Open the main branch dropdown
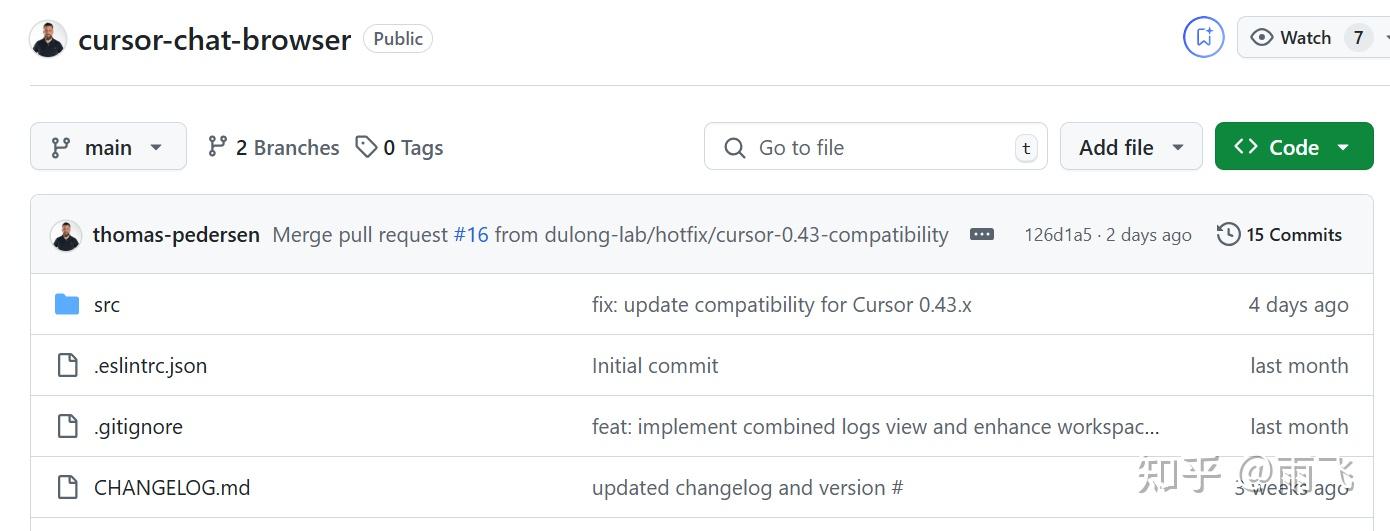Image resolution: width=1390 pixels, height=531 pixels. pyautogui.click(x=108, y=147)
